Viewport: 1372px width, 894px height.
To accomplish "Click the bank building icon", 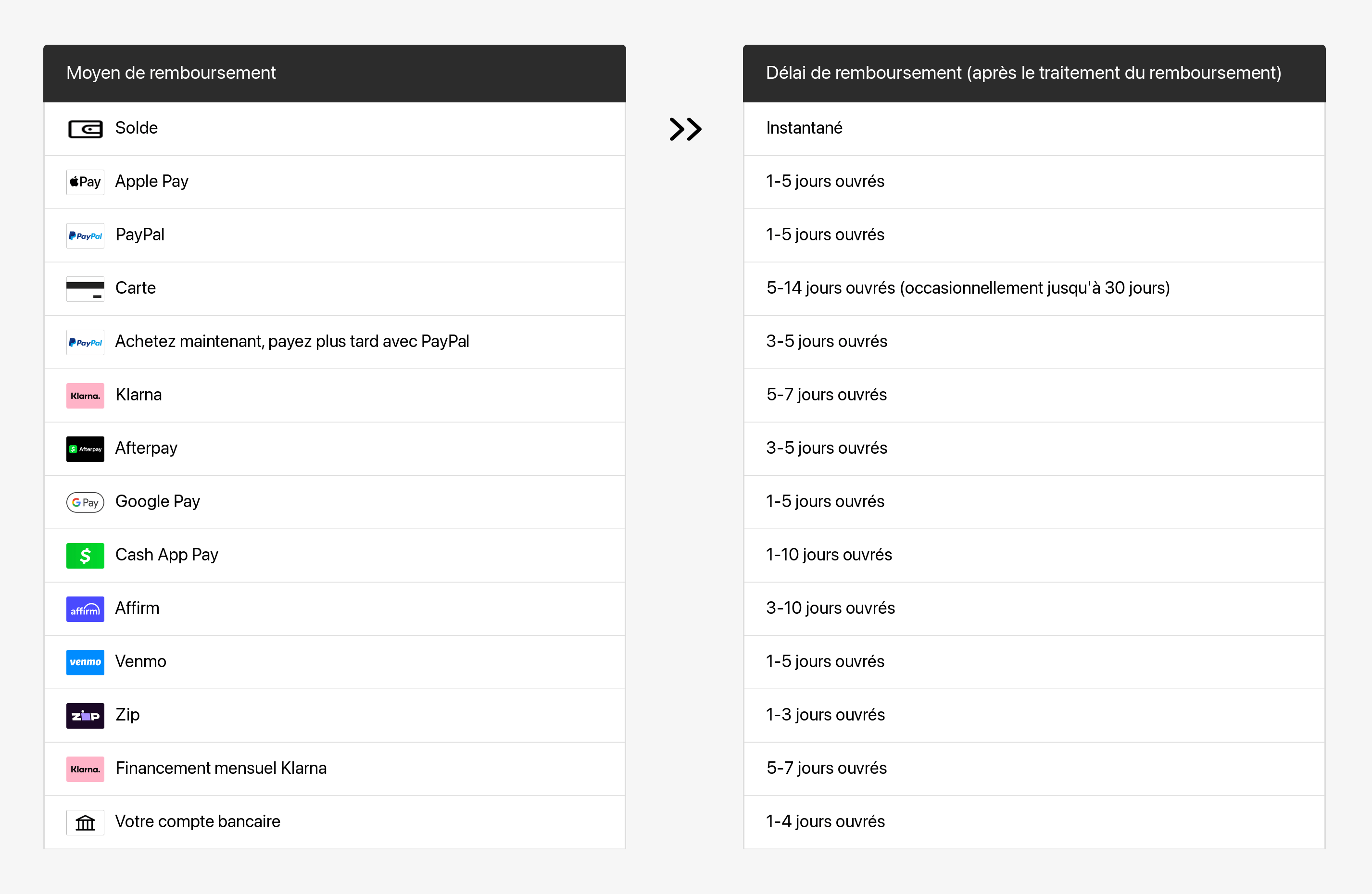I will (85, 822).
